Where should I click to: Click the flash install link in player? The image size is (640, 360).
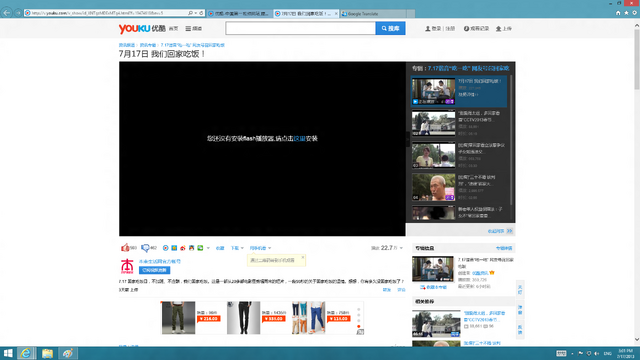point(299,138)
